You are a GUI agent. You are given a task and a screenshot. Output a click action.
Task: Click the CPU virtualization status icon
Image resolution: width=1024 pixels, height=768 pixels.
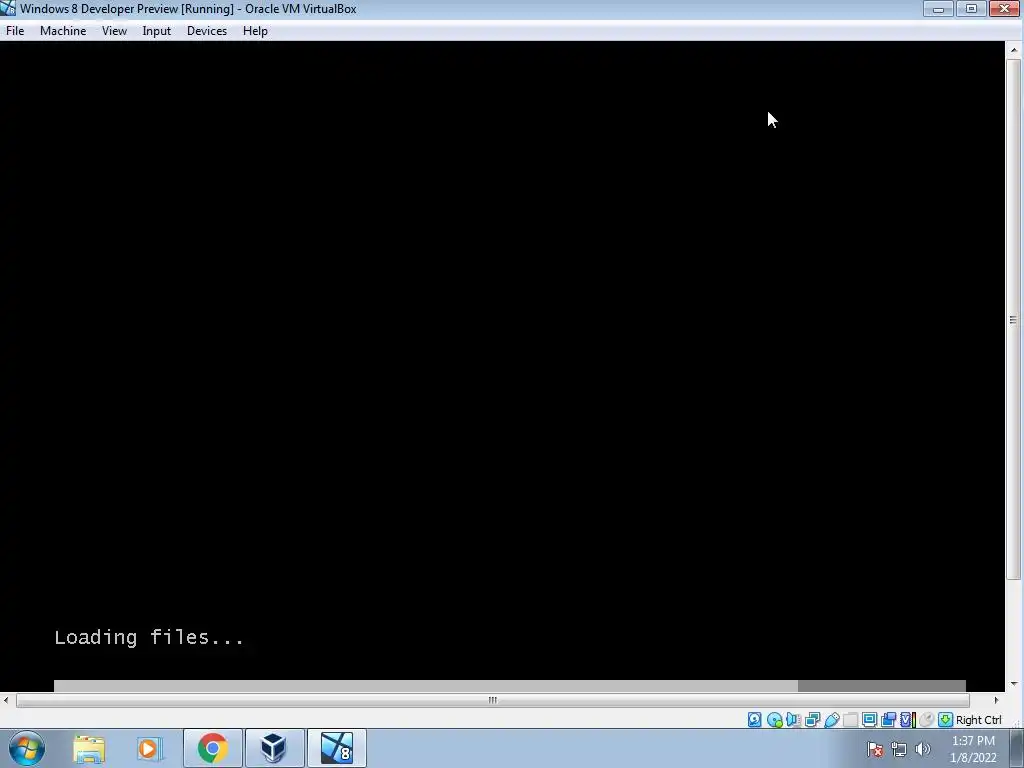pos(908,720)
